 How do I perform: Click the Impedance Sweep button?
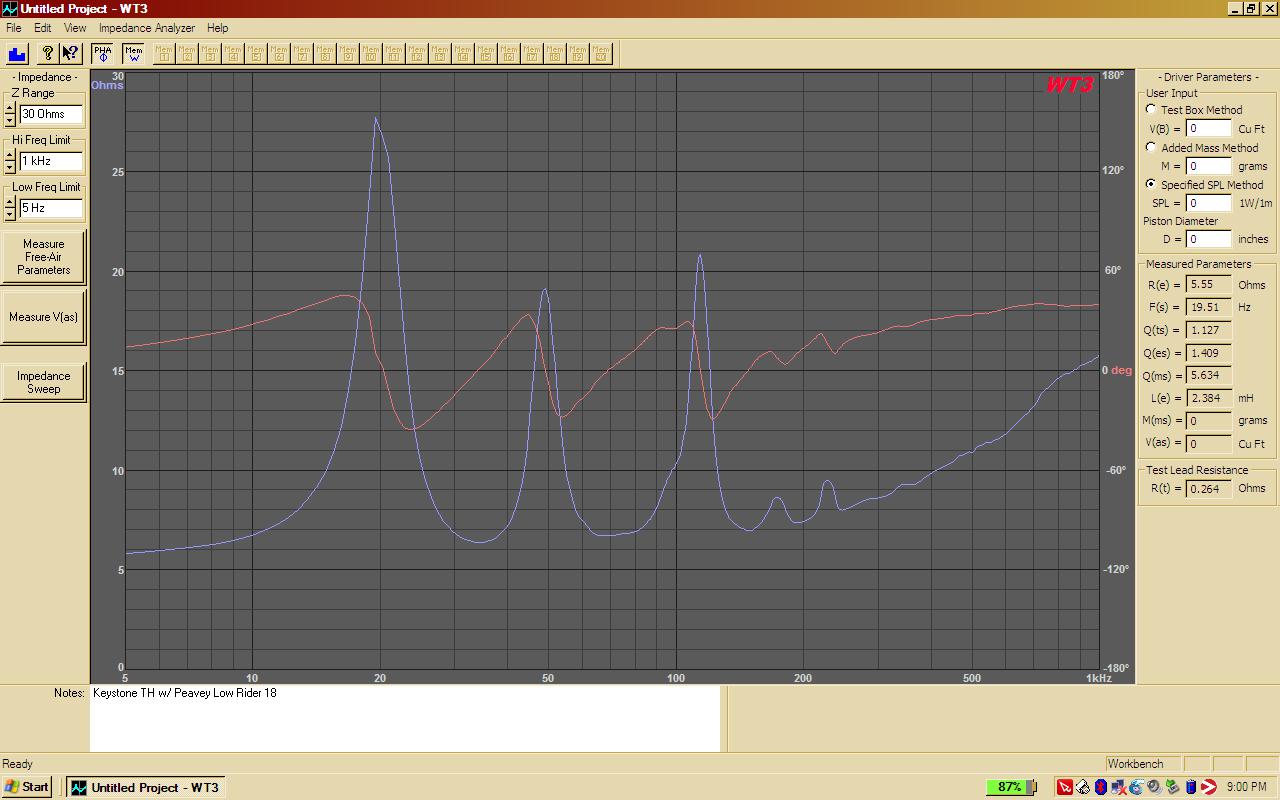[44, 382]
